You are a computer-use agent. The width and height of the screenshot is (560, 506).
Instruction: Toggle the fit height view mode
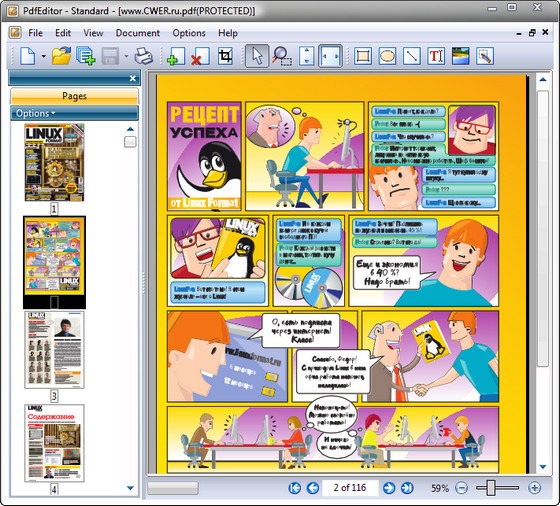(306, 56)
